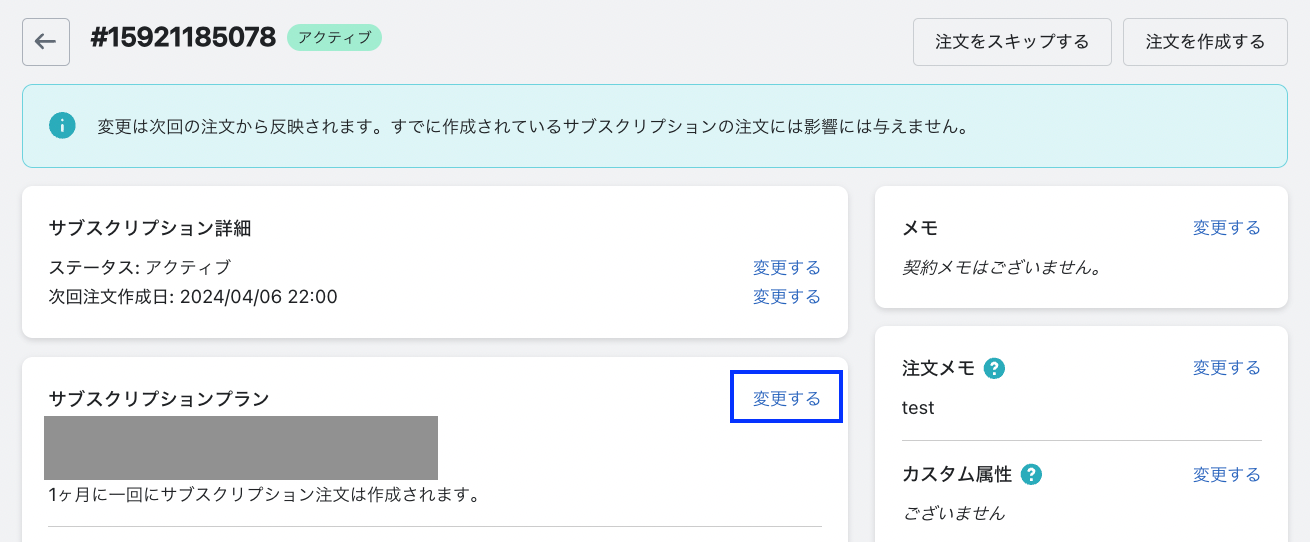Edit カスタム属性 via its 変更する link
Screen dimensions: 1310x542
point(1226,474)
